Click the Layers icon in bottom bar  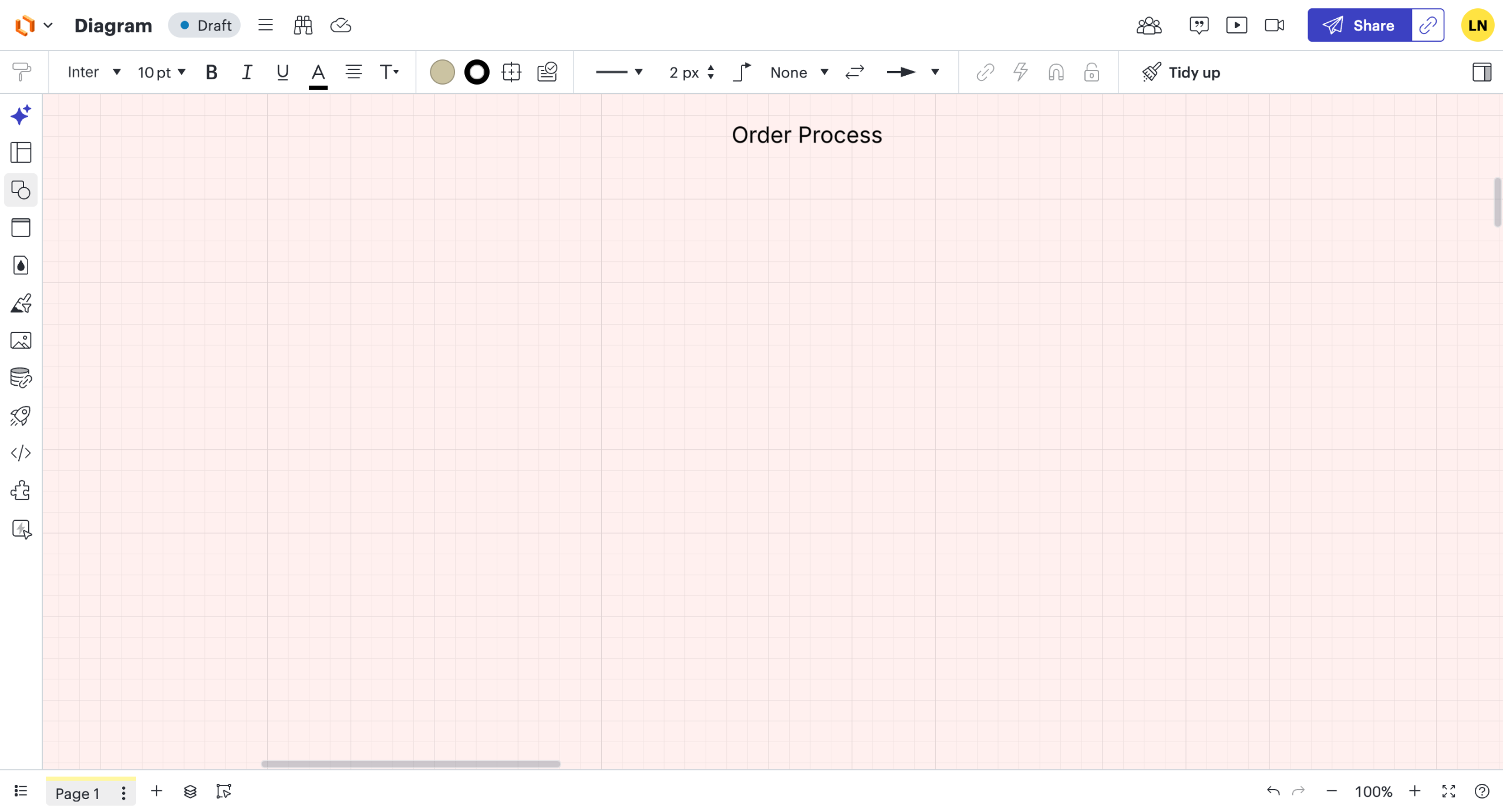click(x=190, y=791)
